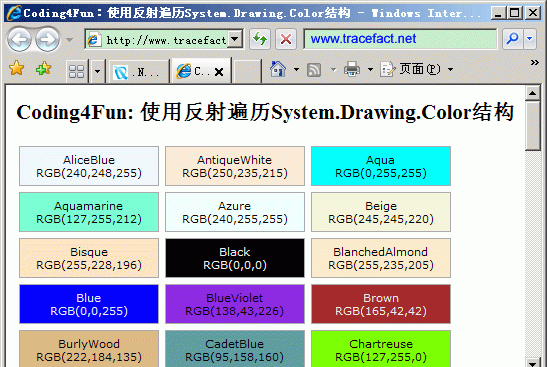This screenshot has height=367, width=547.
Task: Open the Print options dropdown arrow
Action: pyautogui.click(x=370, y=69)
